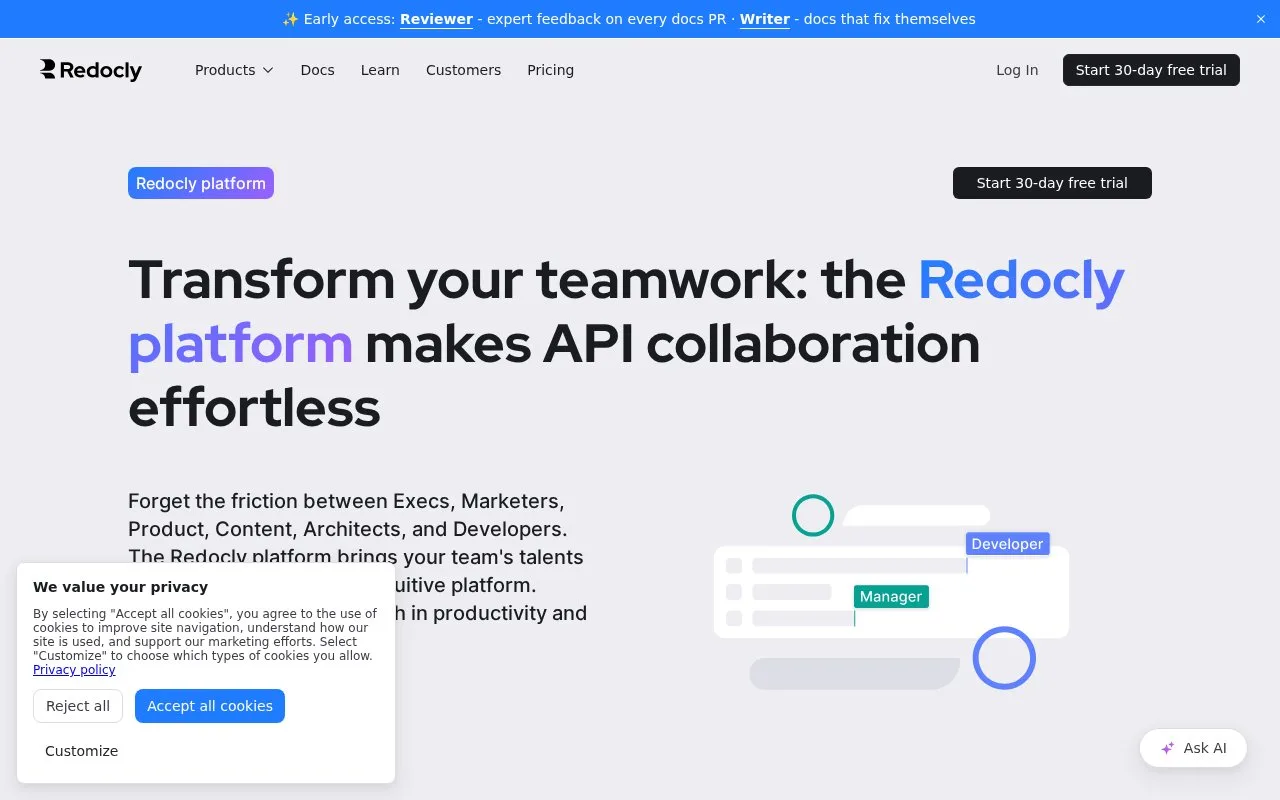Reject all cookies

pos(78,706)
